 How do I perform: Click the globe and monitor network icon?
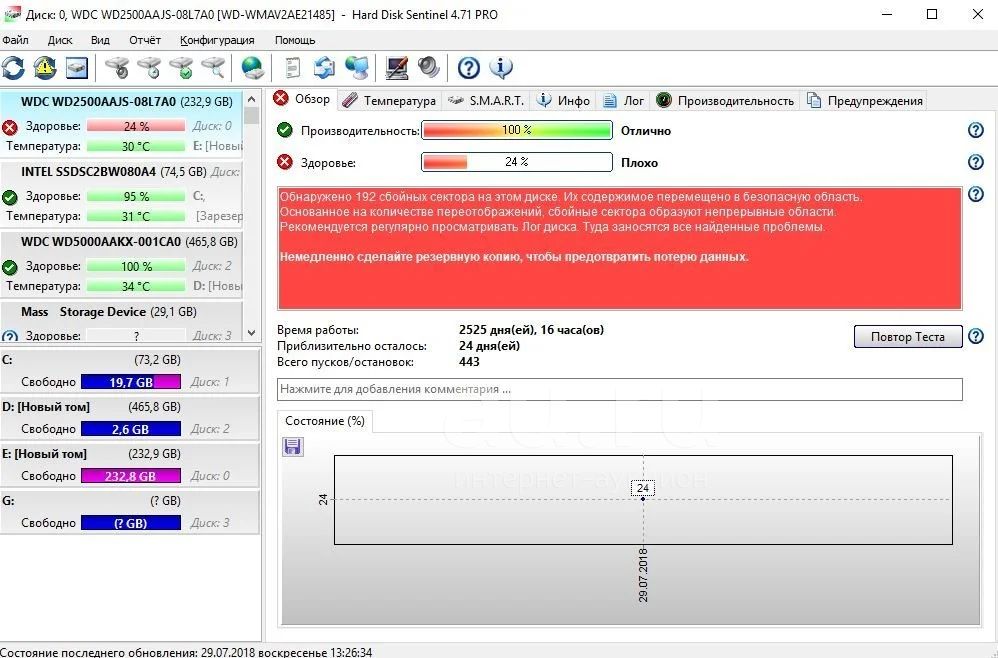coord(356,67)
